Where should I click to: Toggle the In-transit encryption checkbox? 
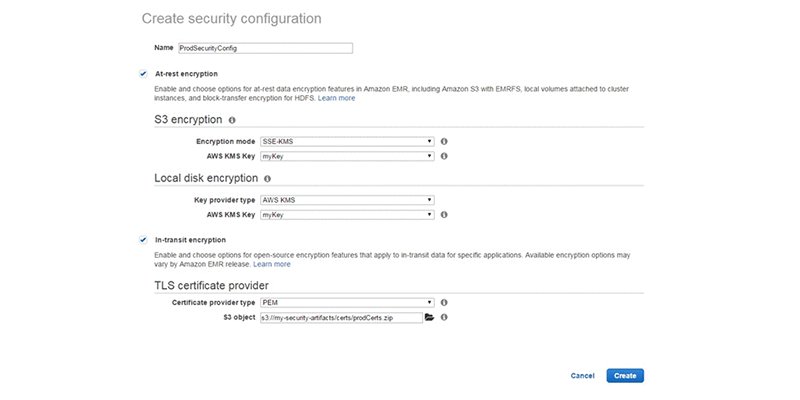click(x=143, y=240)
